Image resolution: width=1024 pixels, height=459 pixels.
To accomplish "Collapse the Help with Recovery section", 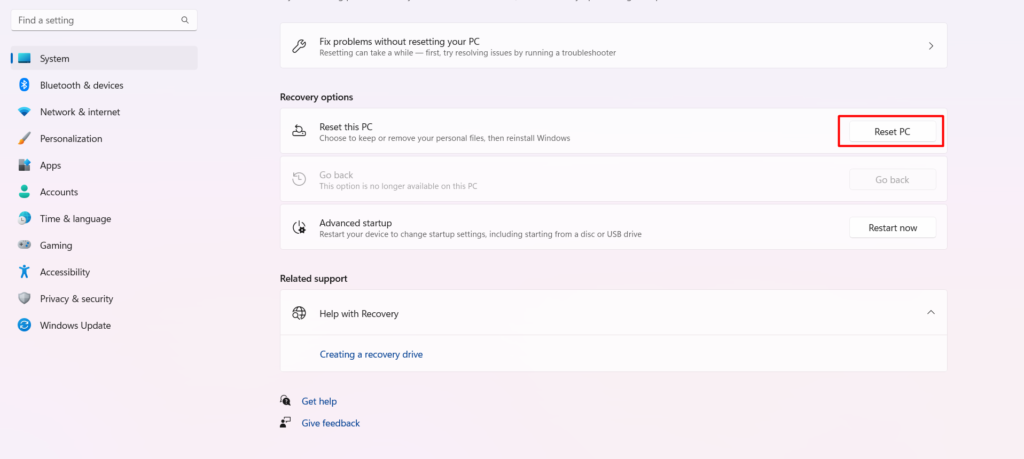I will click(931, 313).
